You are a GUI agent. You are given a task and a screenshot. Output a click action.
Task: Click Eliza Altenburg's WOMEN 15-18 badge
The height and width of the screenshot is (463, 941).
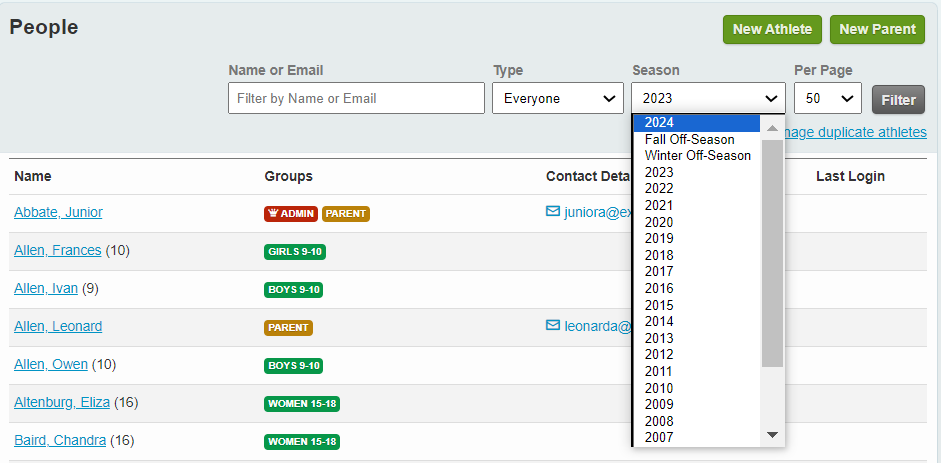click(302, 404)
